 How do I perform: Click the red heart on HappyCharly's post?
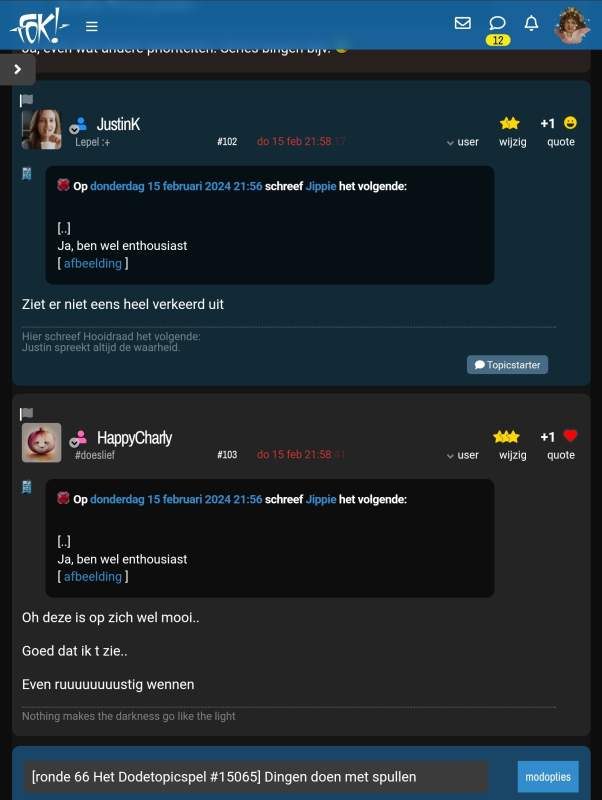(x=570, y=436)
